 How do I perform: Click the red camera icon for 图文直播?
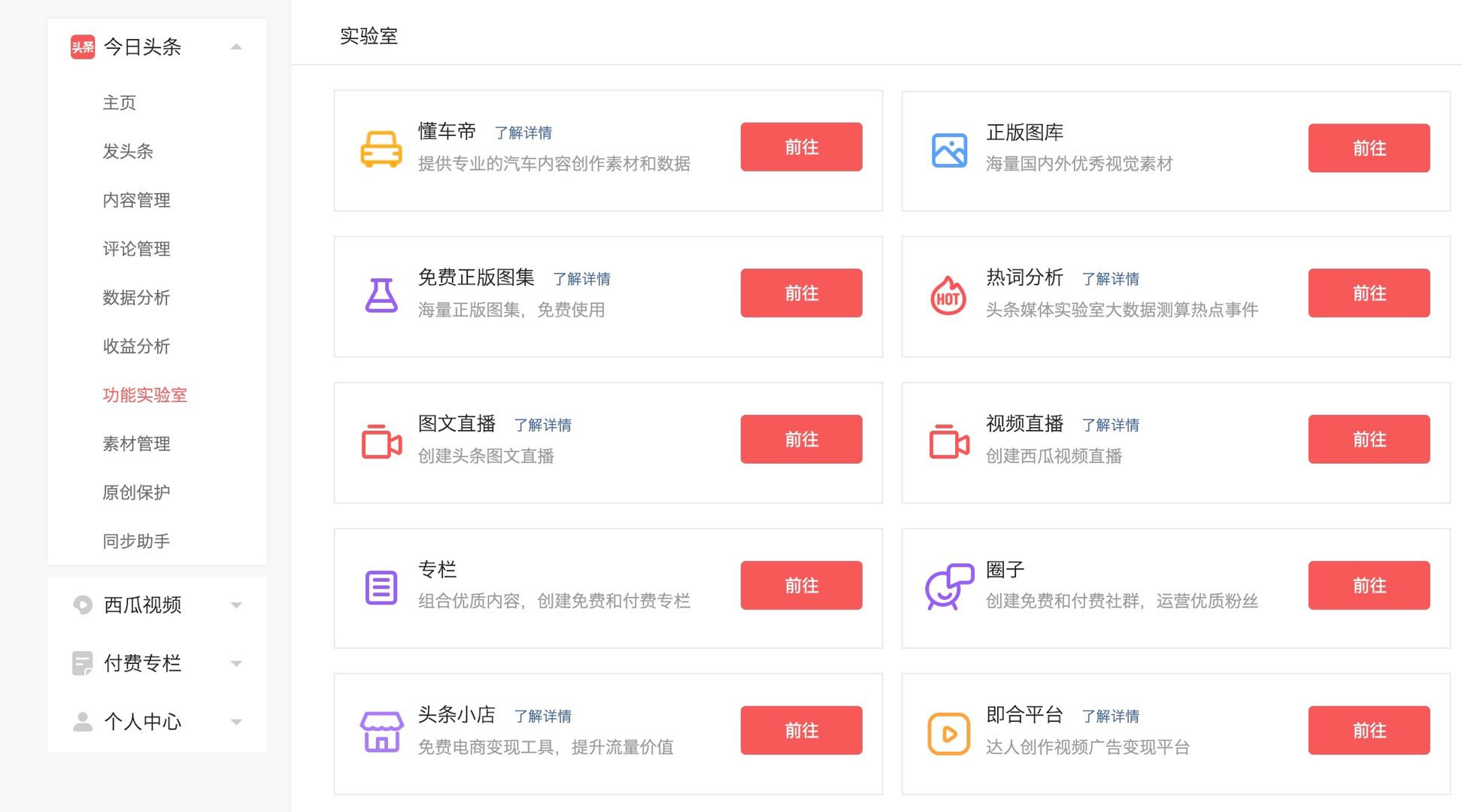click(381, 441)
